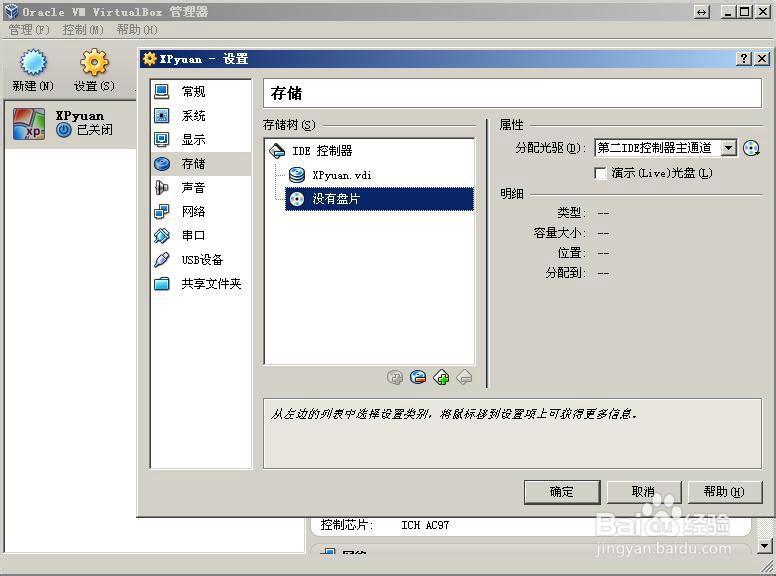
Task: Open the 串口 (Serial ports) settings category
Action: point(200,236)
